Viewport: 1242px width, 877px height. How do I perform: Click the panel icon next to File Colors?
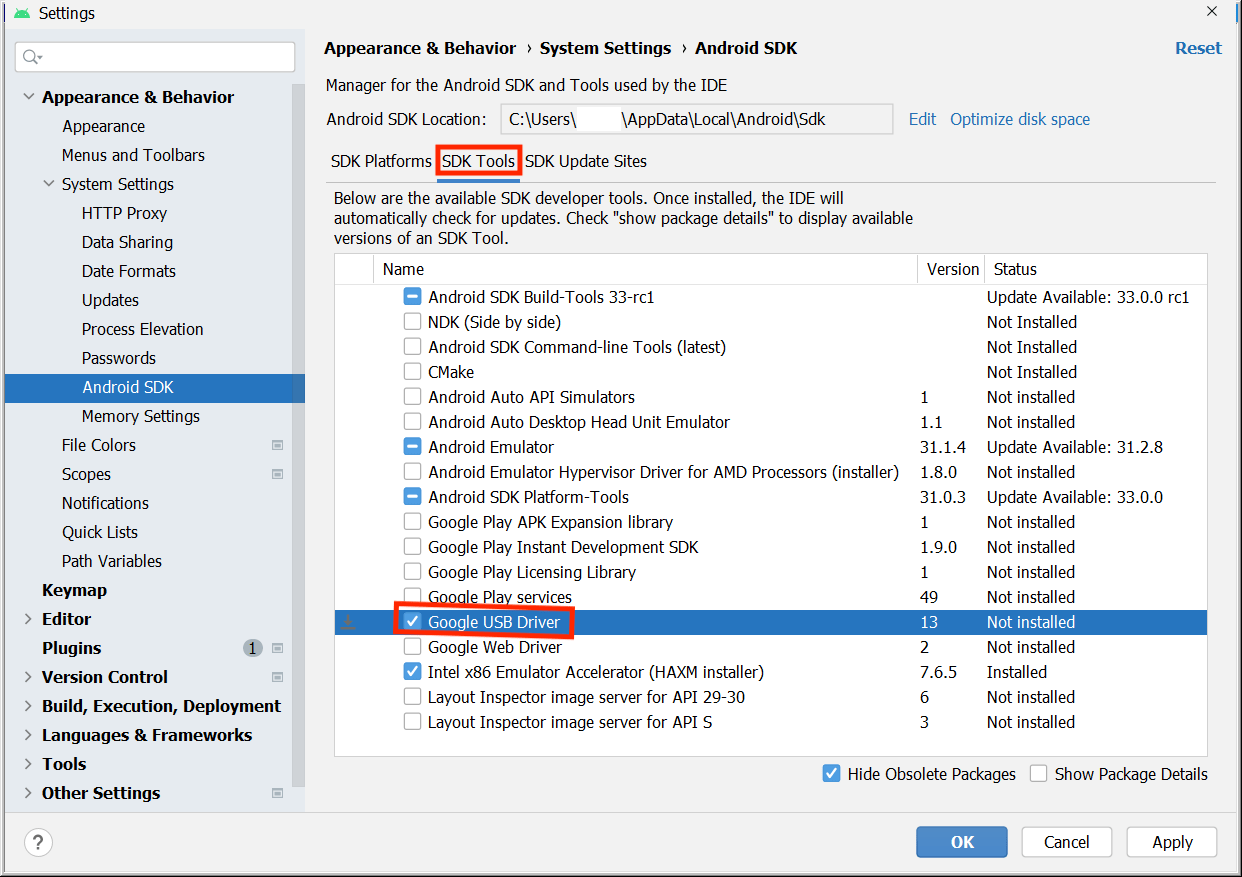pos(277,444)
